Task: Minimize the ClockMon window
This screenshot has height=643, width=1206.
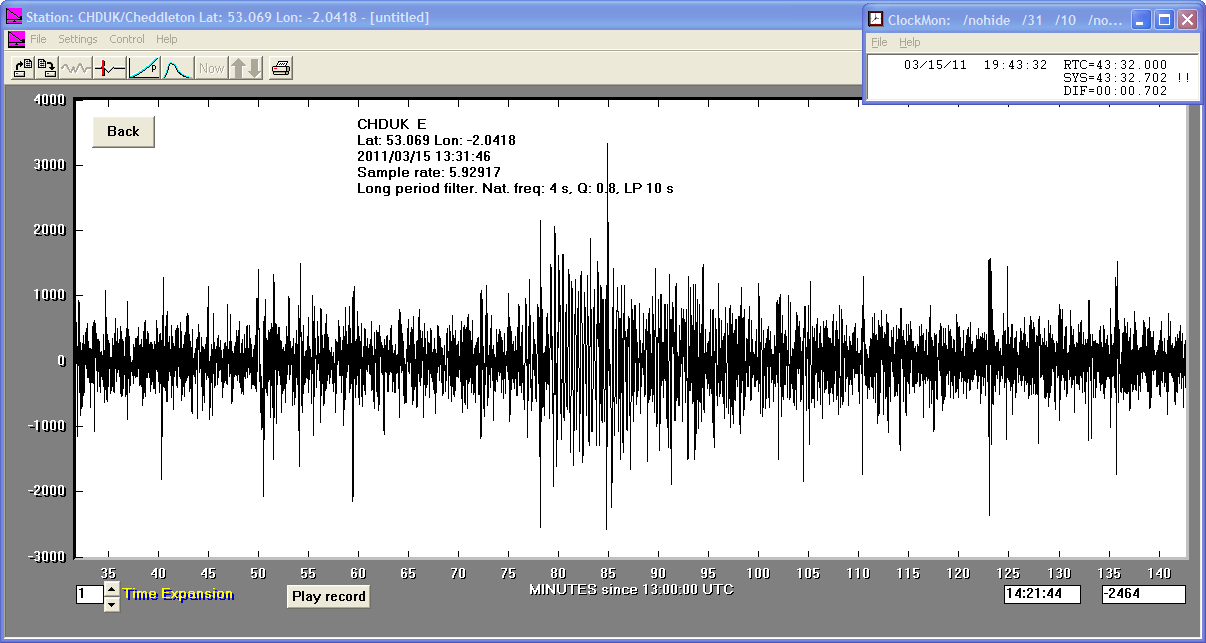Action: click(1142, 19)
